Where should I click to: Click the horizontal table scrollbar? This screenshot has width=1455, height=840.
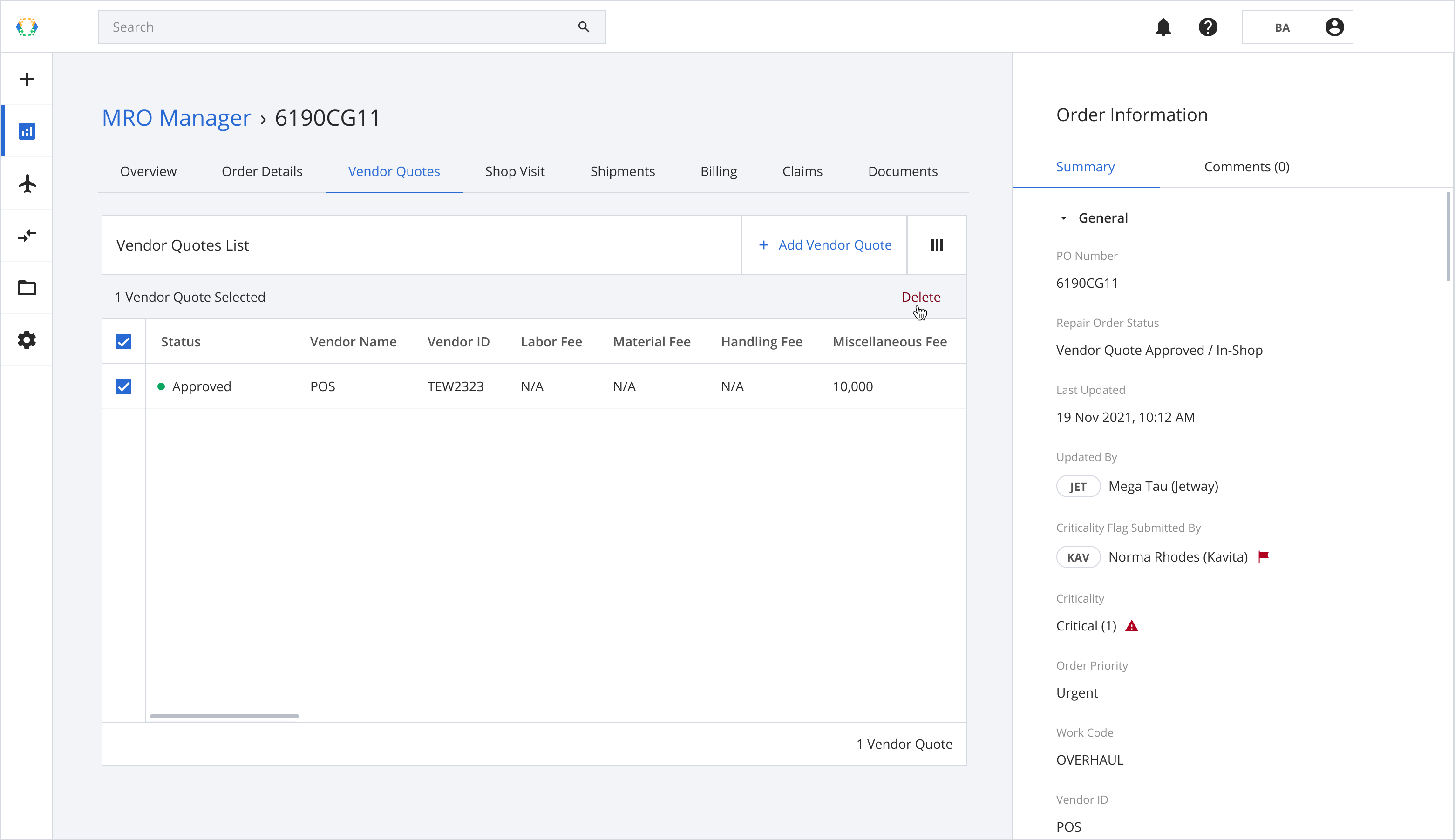(x=224, y=716)
